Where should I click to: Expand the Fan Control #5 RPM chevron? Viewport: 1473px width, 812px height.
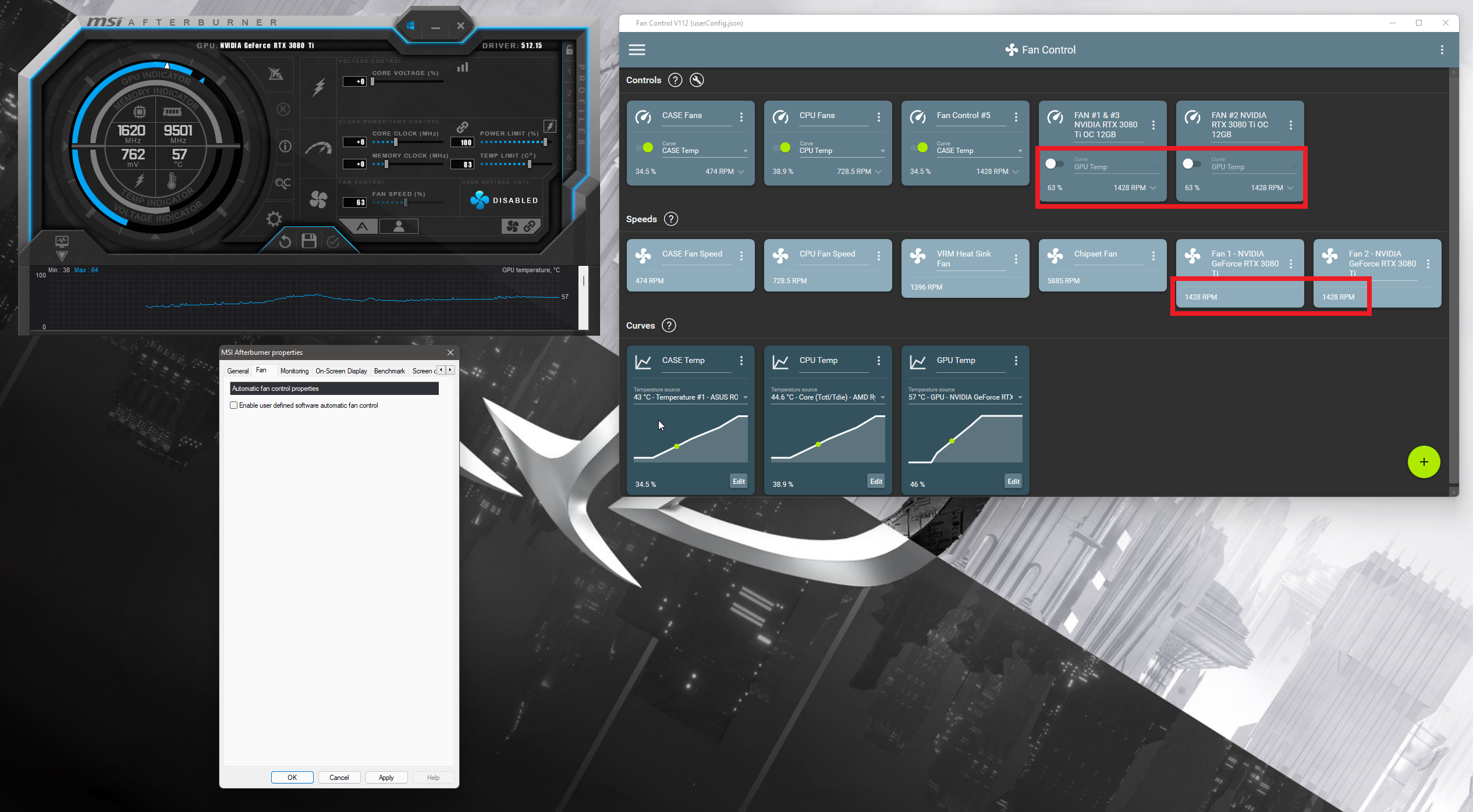[1016, 172]
